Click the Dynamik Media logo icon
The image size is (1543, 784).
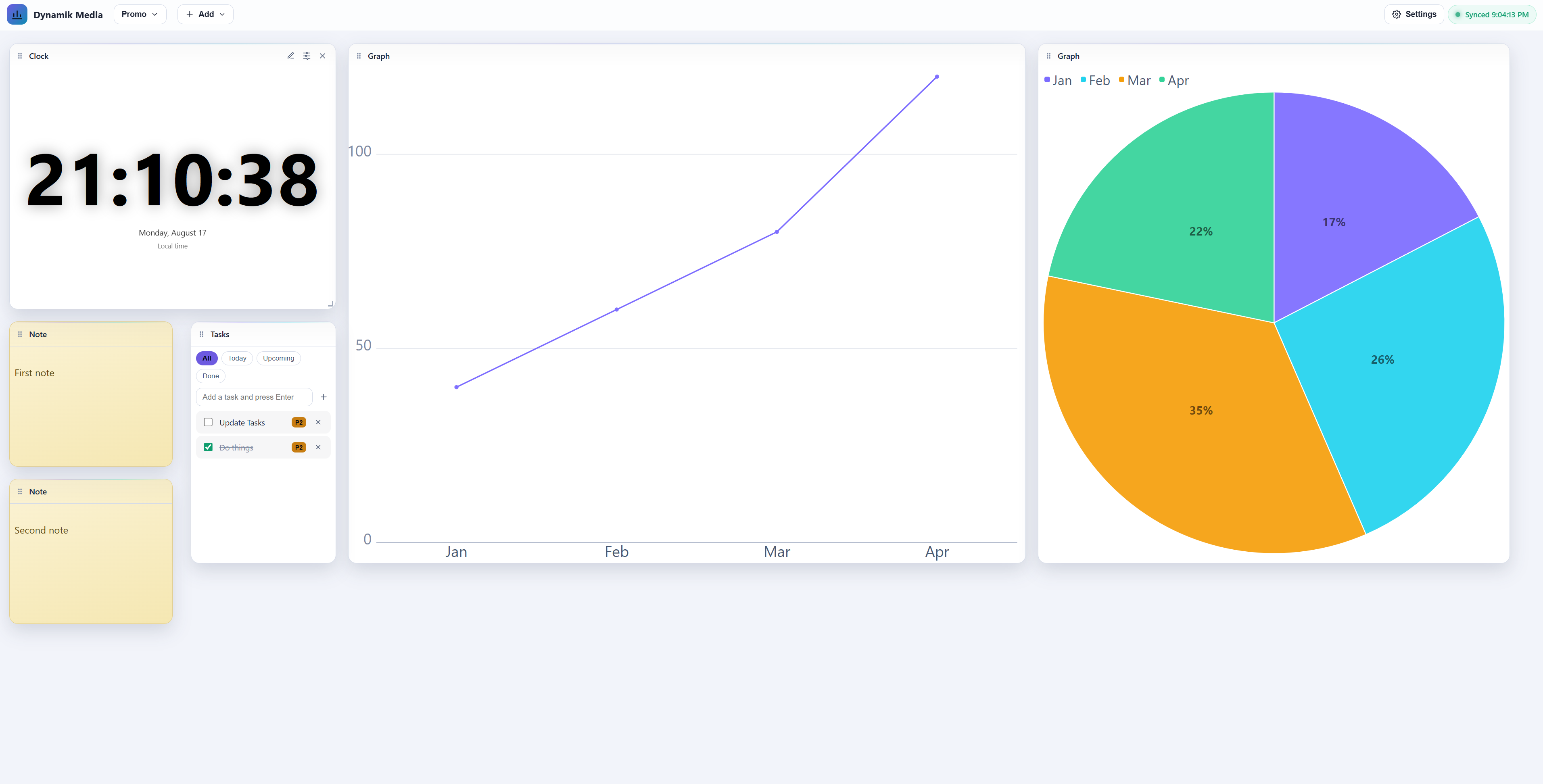(x=17, y=15)
